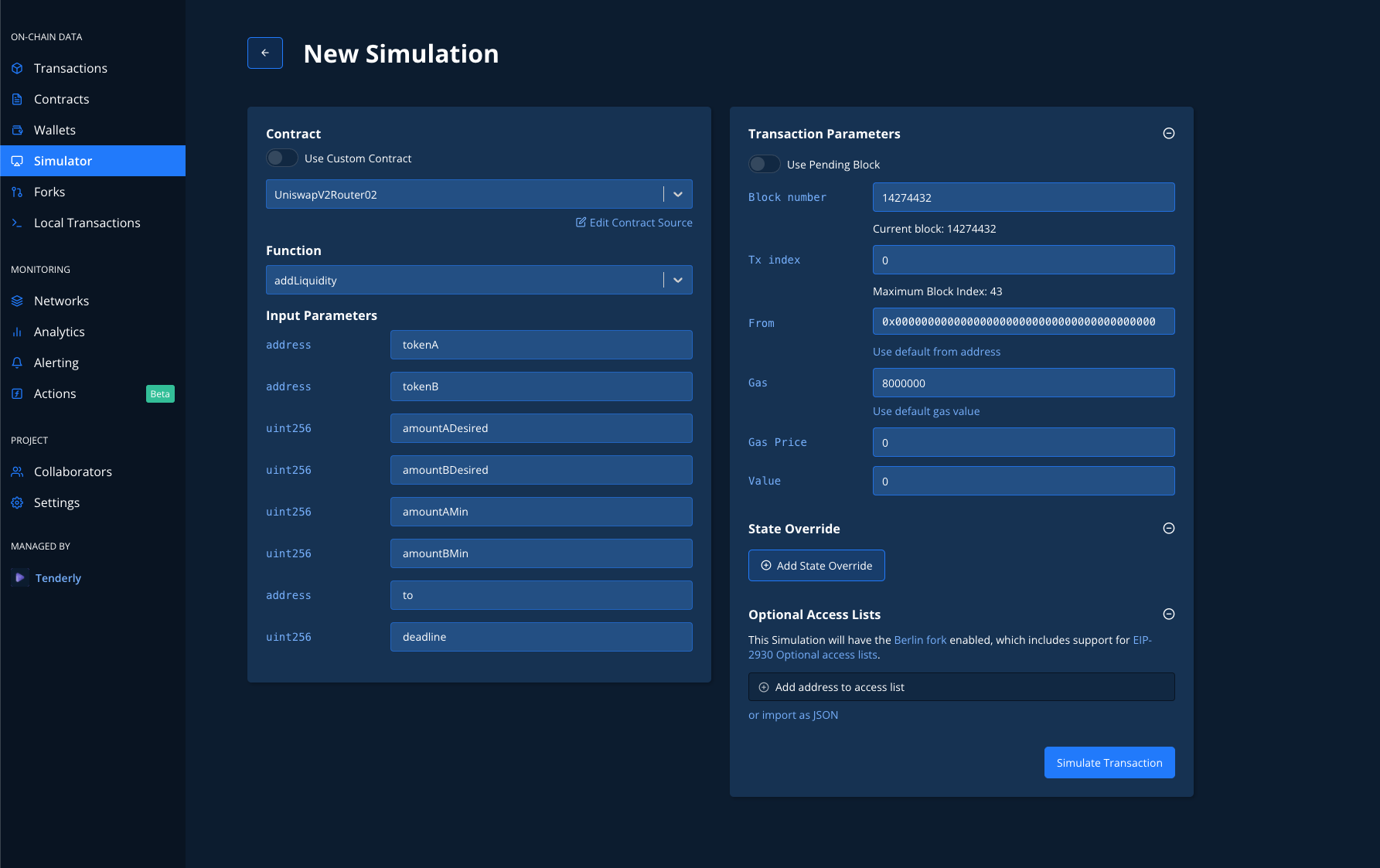Click the amountBMin input field
This screenshot has height=868, width=1380.
coord(541,553)
